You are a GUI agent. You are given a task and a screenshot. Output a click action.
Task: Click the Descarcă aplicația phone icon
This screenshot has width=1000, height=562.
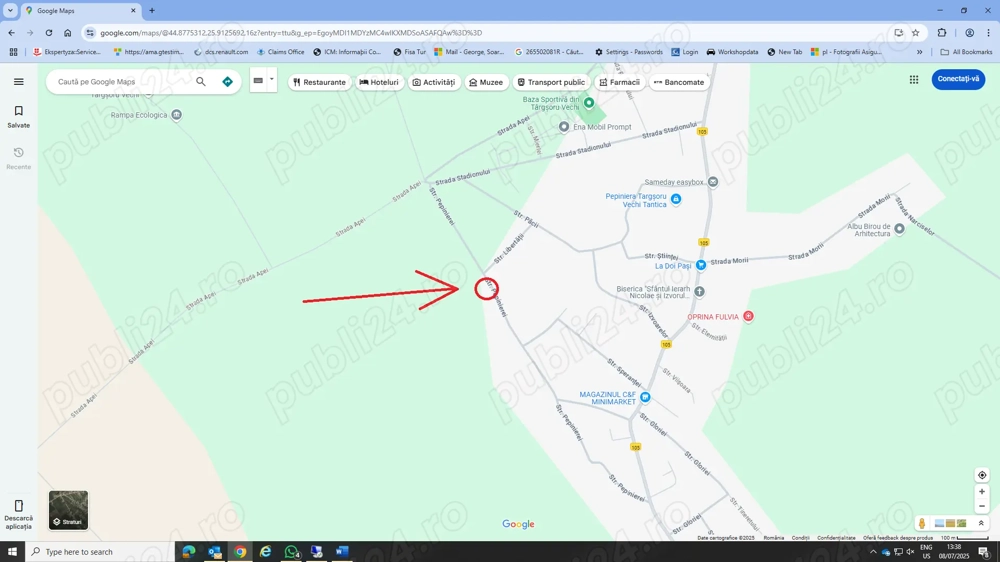click(18, 507)
